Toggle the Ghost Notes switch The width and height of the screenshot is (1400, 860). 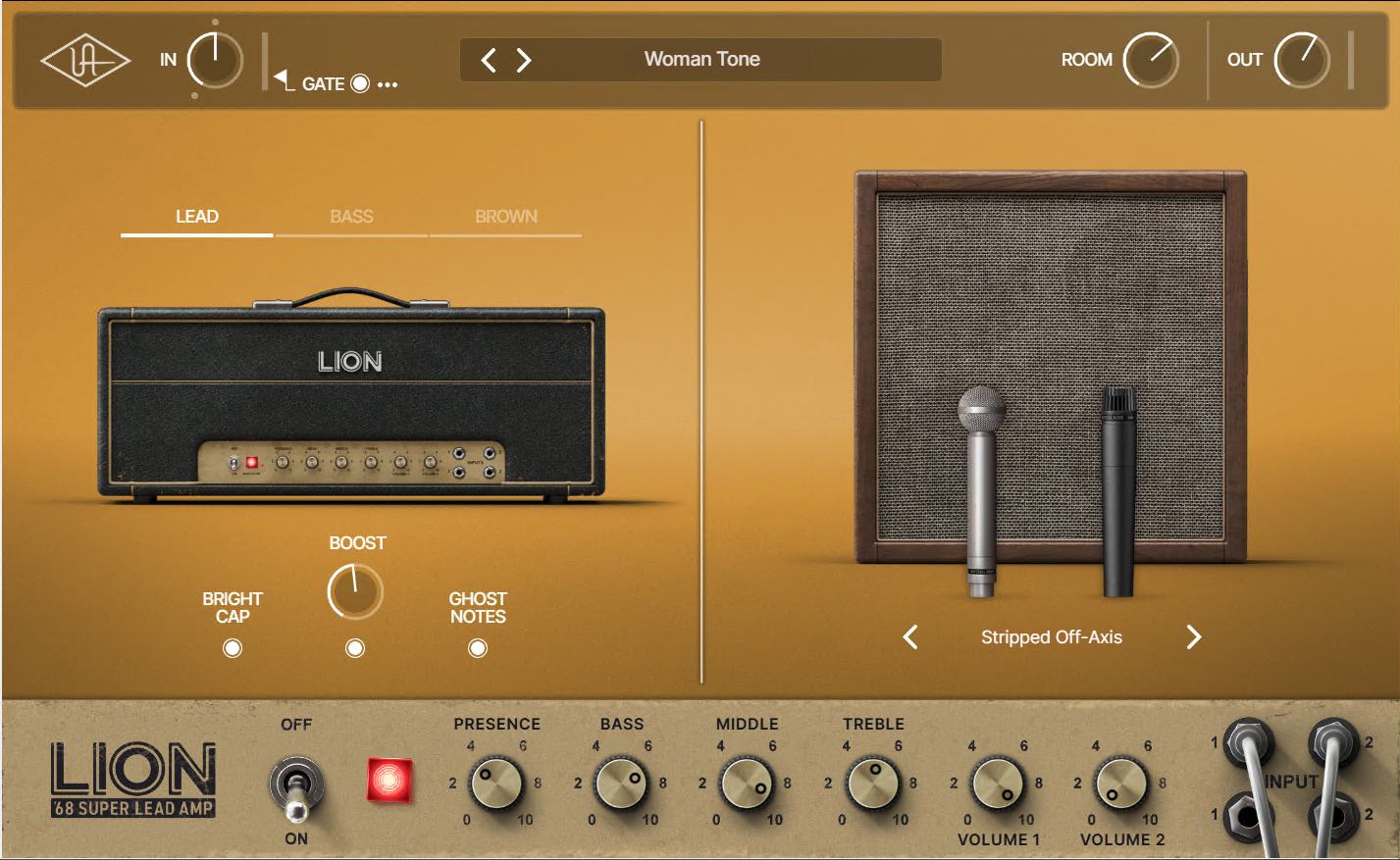tap(478, 648)
